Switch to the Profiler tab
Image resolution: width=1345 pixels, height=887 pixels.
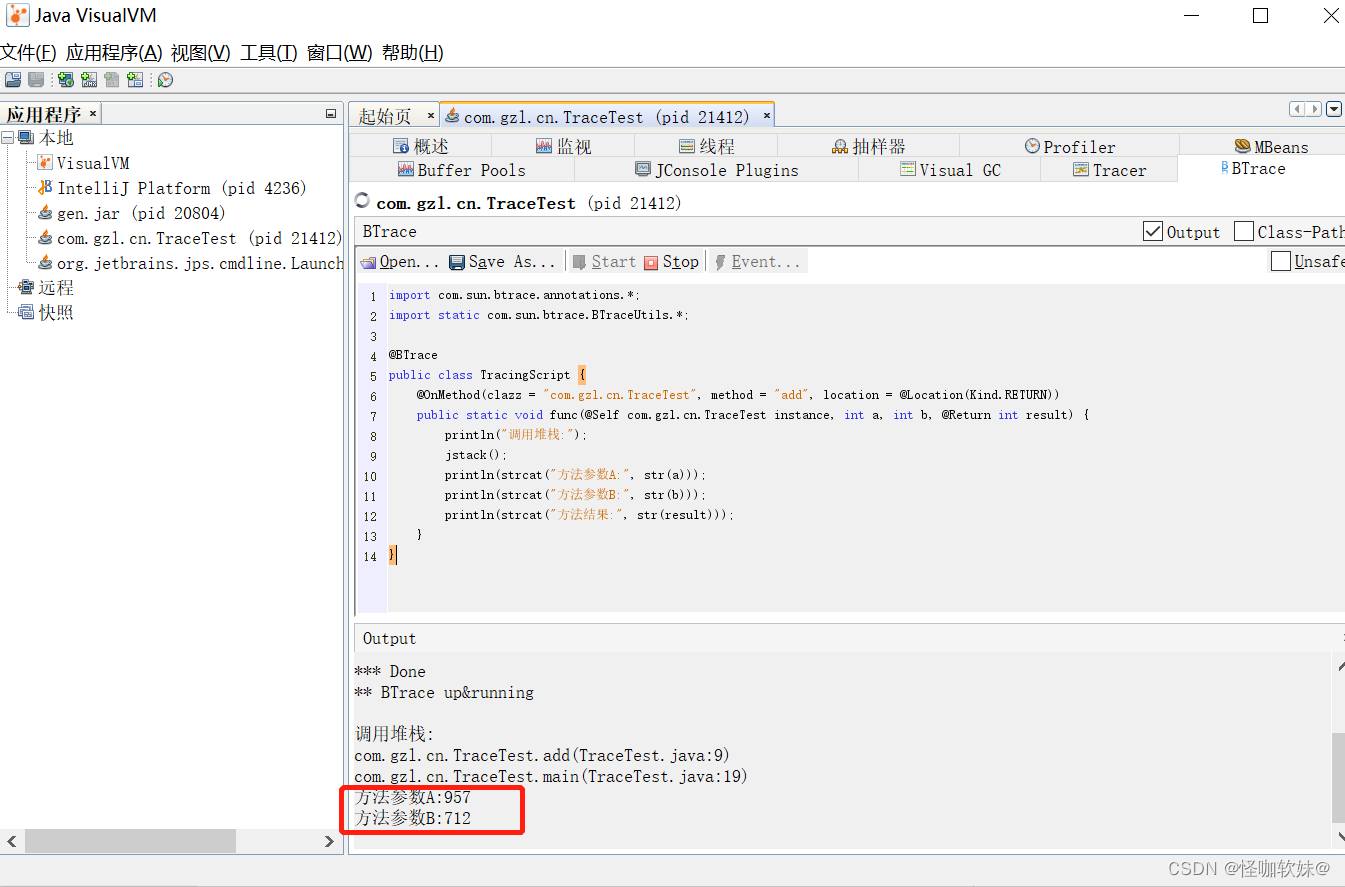pos(1070,146)
